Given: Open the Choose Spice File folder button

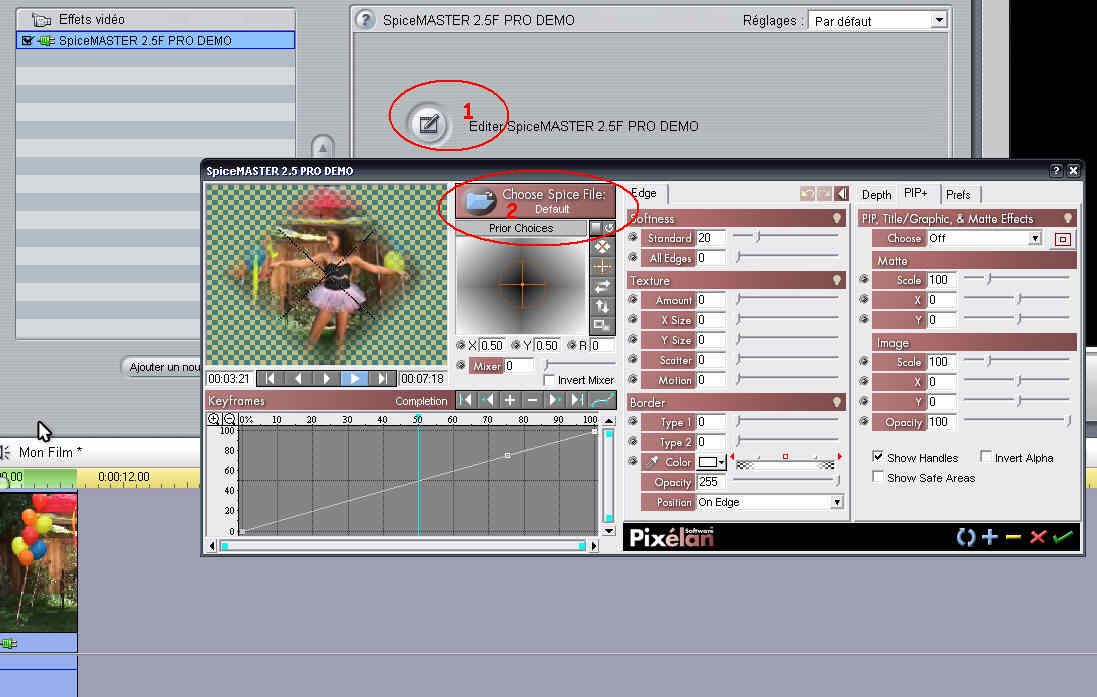Looking at the screenshot, I should pyautogui.click(x=535, y=201).
